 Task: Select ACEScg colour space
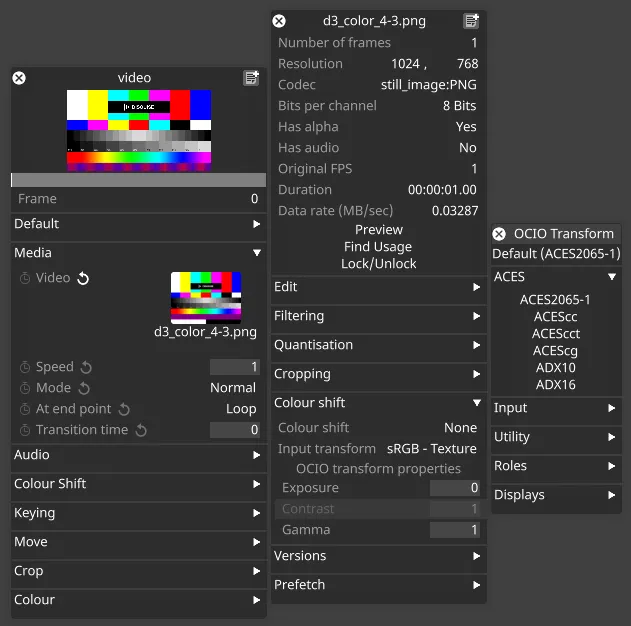[555, 351]
